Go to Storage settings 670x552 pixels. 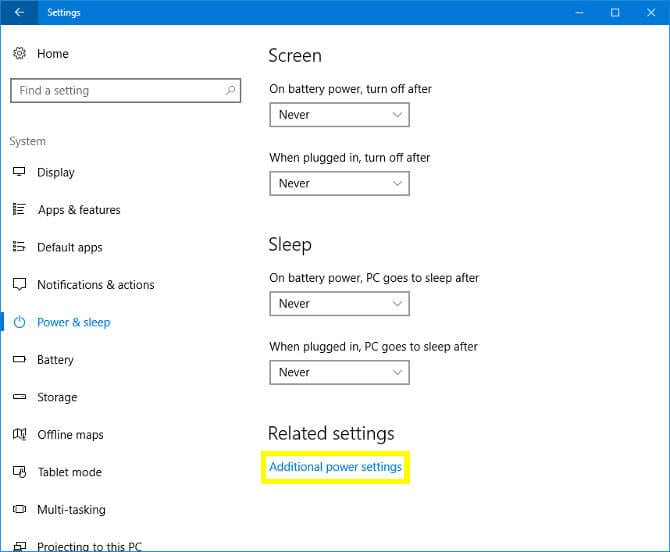tap(57, 397)
